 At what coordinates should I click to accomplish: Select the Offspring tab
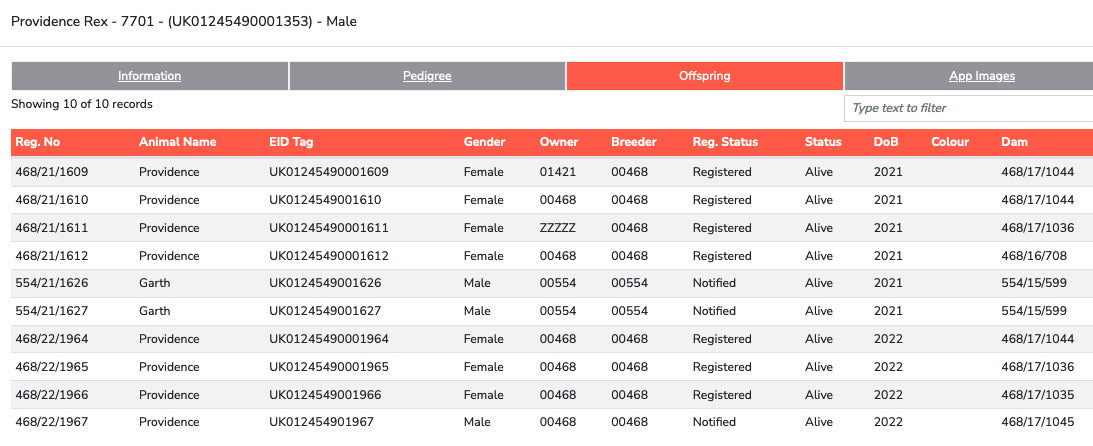click(705, 76)
